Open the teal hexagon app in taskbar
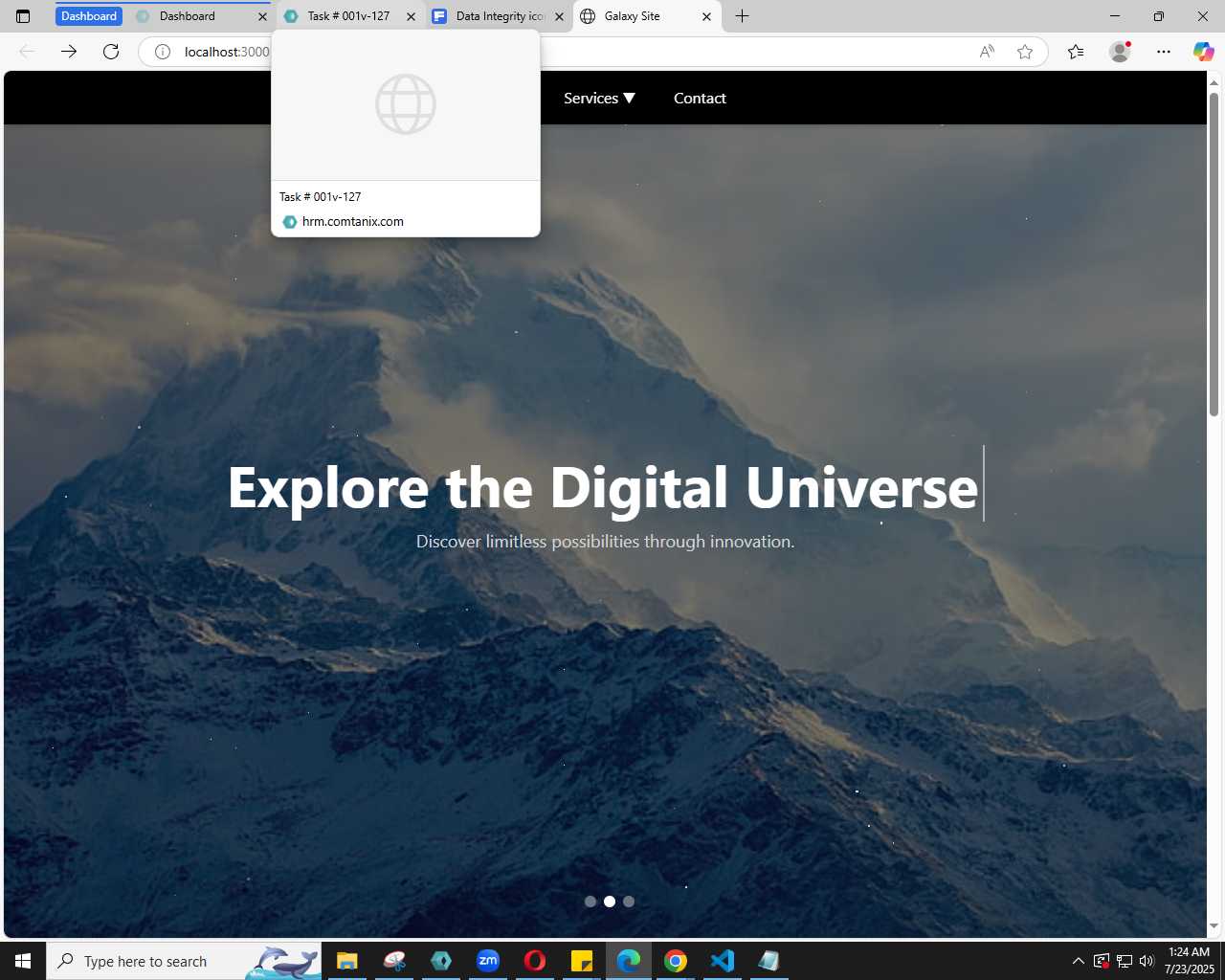 441,961
